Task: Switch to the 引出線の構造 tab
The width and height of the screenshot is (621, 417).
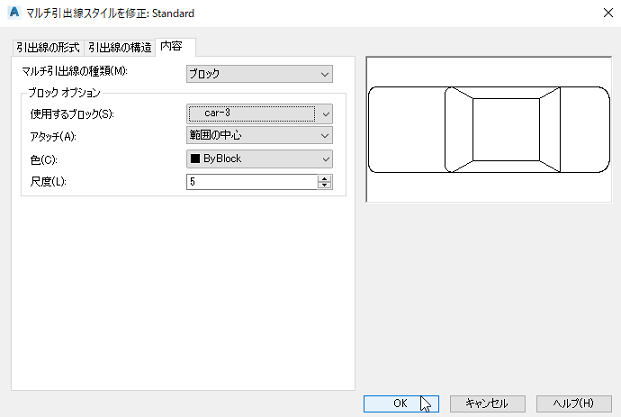Action: (x=120, y=48)
